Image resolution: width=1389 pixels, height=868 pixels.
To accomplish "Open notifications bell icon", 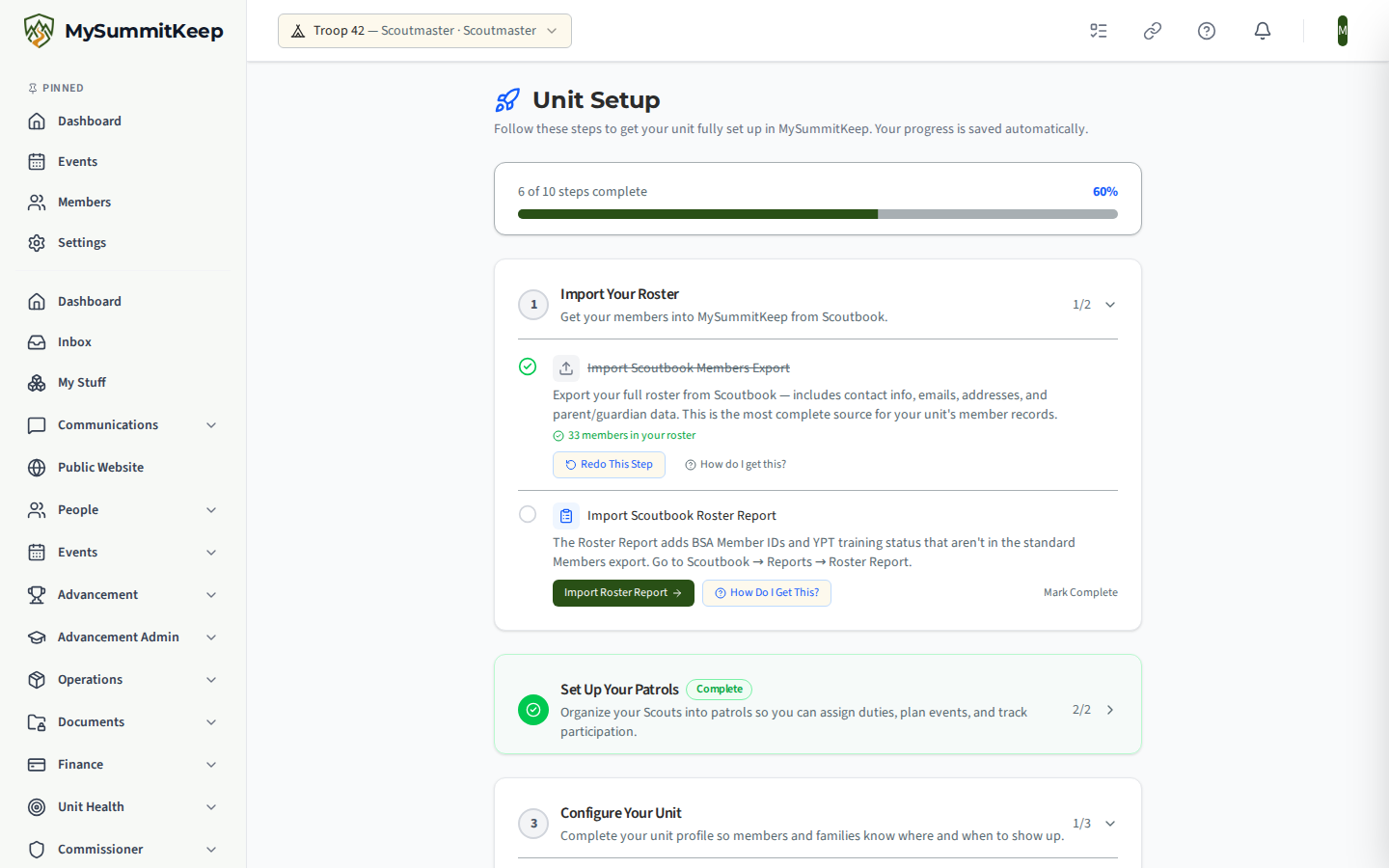I will pyautogui.click(x=1263, y=31).
